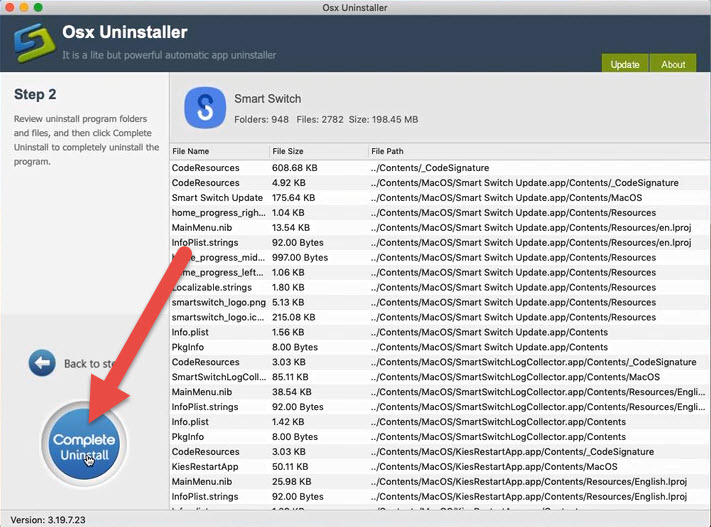Maximize window with the green button
The width and height of the screenshot is (711, 527).
(x=38, y=7)
